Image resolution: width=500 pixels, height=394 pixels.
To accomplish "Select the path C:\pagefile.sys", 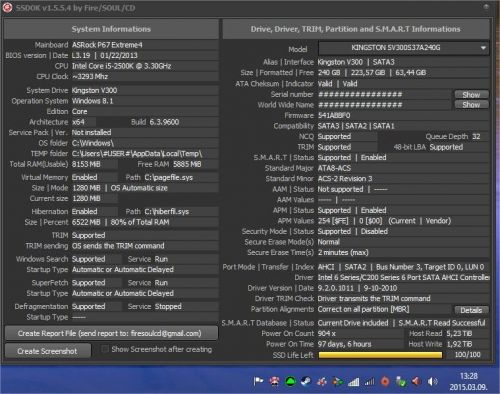I will (x=169, y=177).
